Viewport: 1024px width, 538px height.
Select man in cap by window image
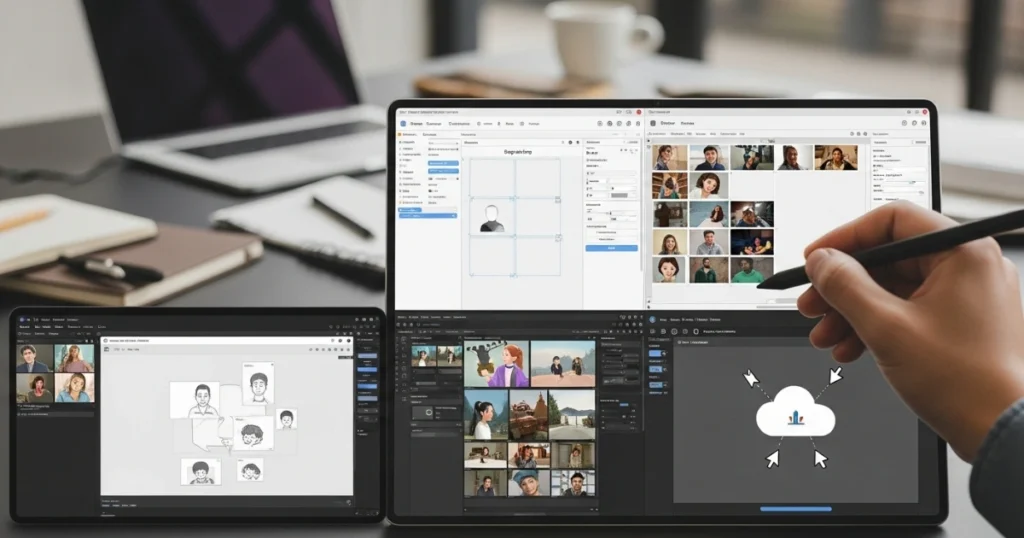(x=573, y=483)
